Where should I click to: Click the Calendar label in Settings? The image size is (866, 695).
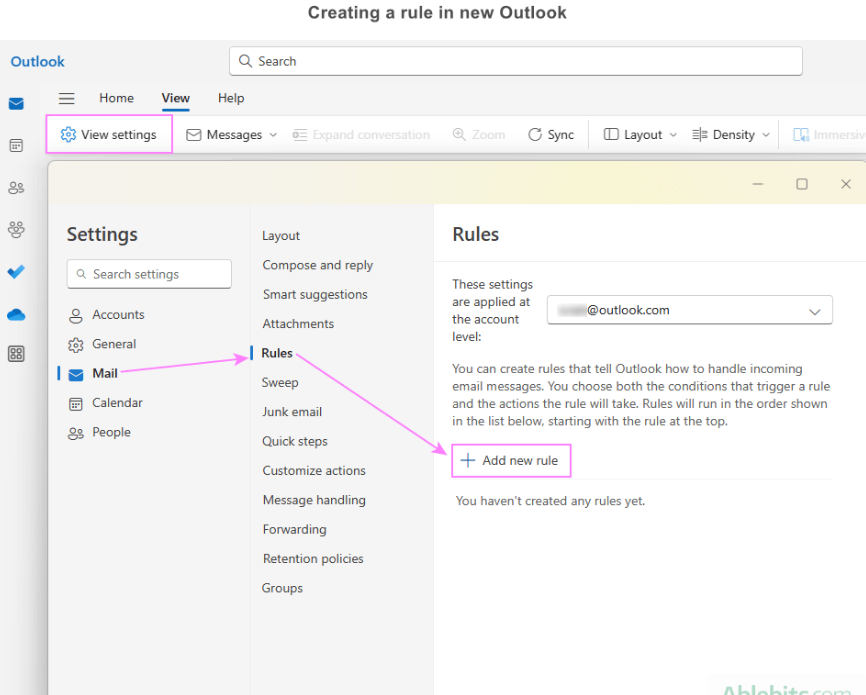(117, 403)
